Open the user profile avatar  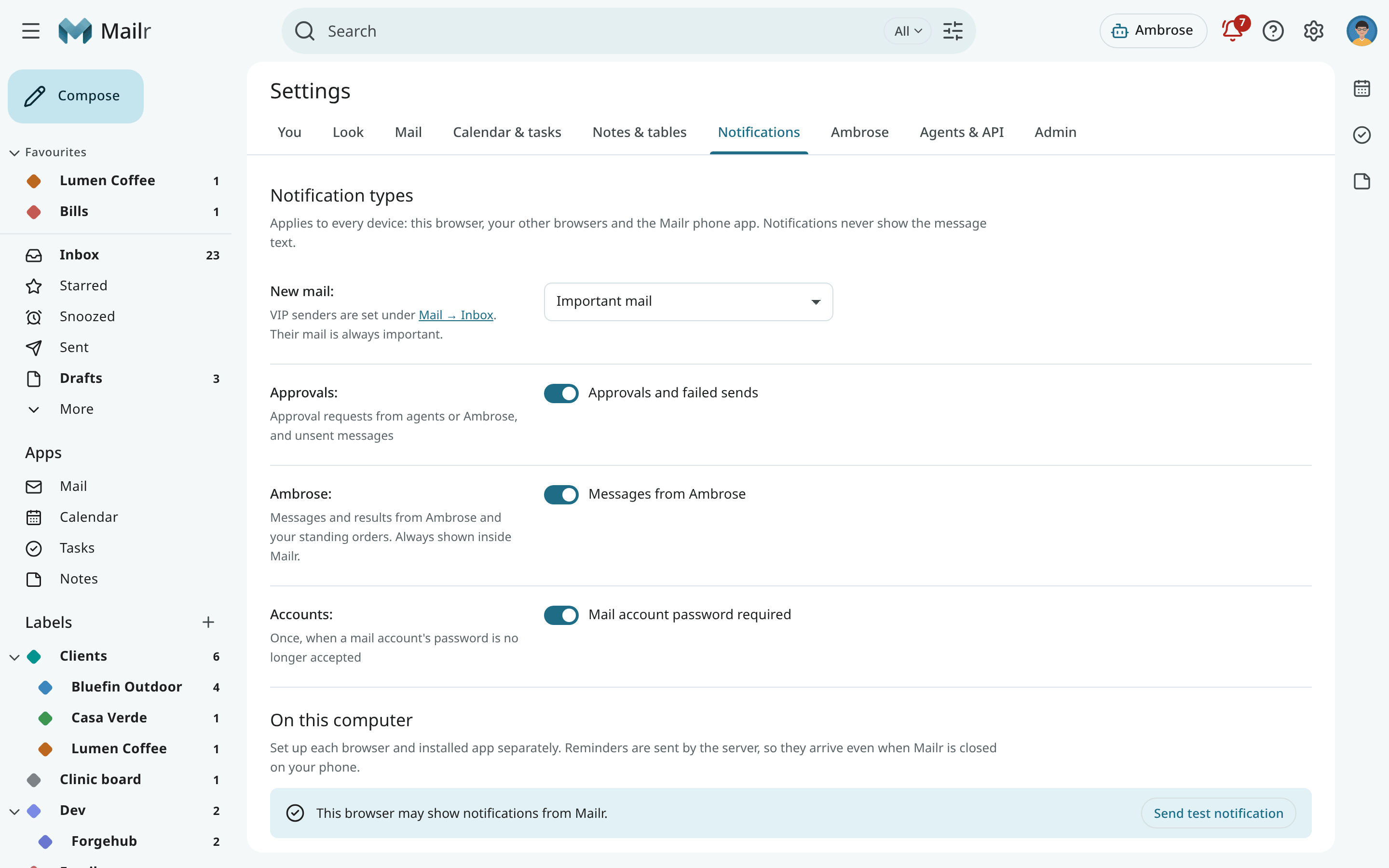click(x=1362, y=31)
